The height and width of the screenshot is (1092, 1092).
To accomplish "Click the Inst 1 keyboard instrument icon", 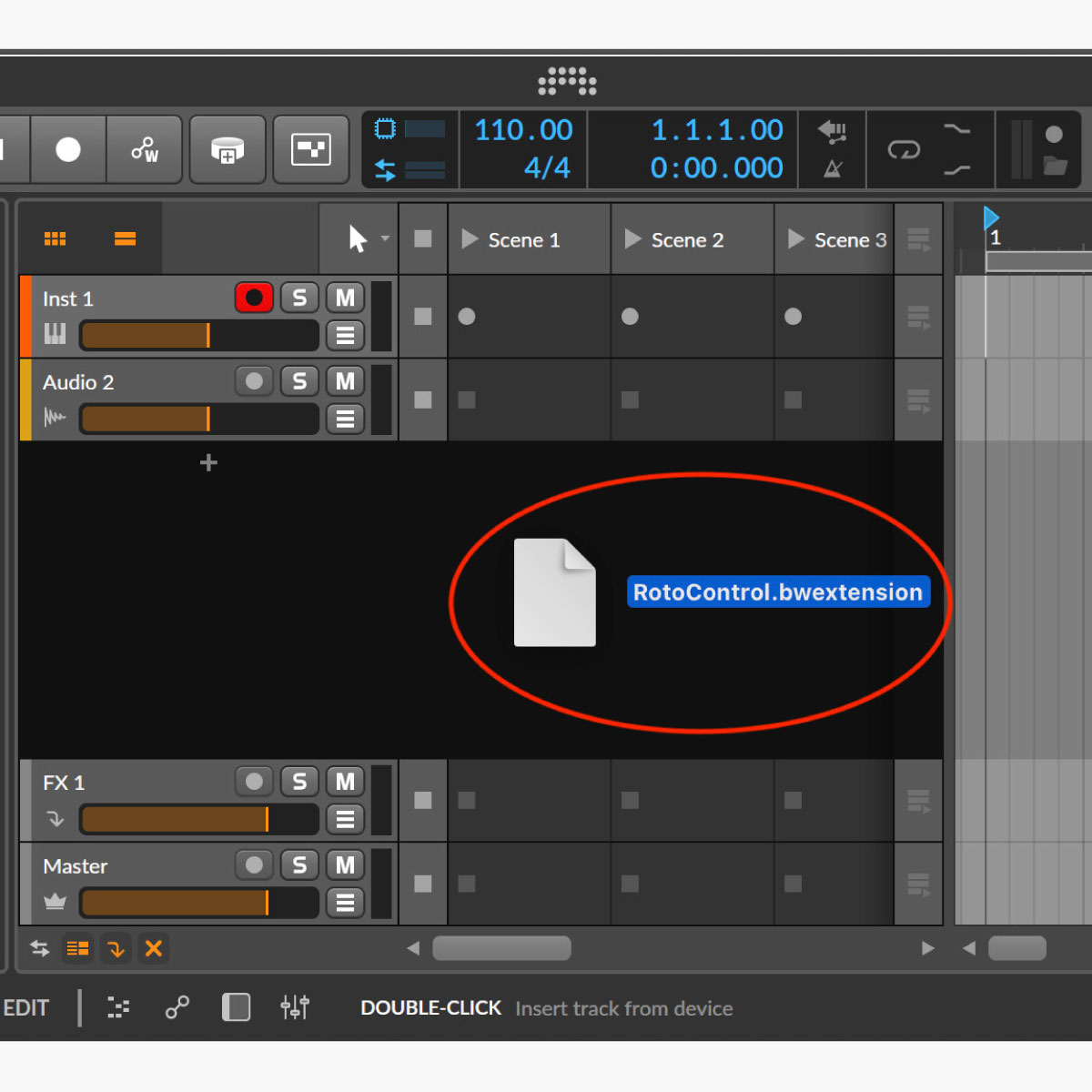I will [x=56, y=334].
